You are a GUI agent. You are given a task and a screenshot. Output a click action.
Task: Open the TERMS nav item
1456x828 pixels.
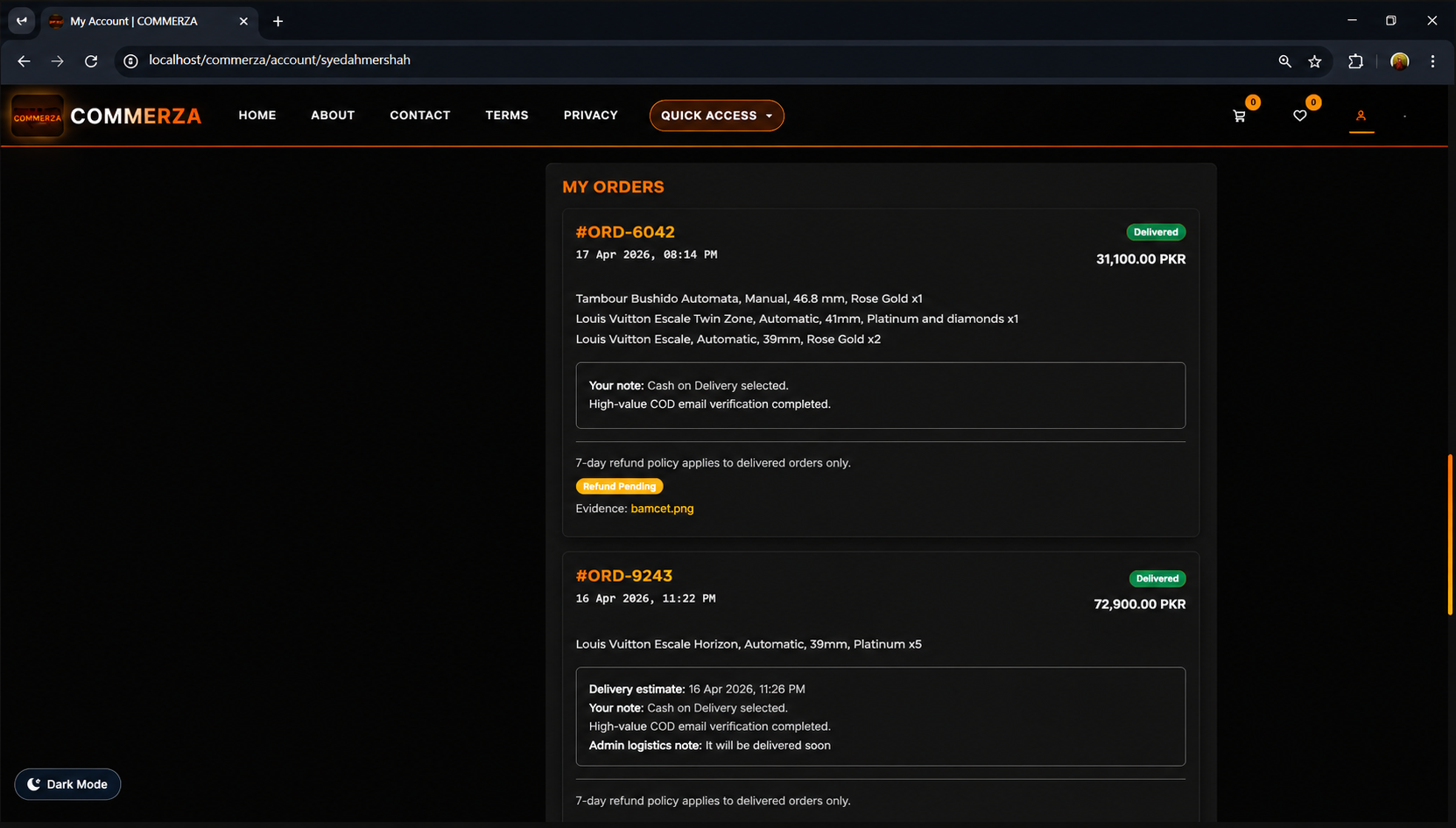(507, 116)
